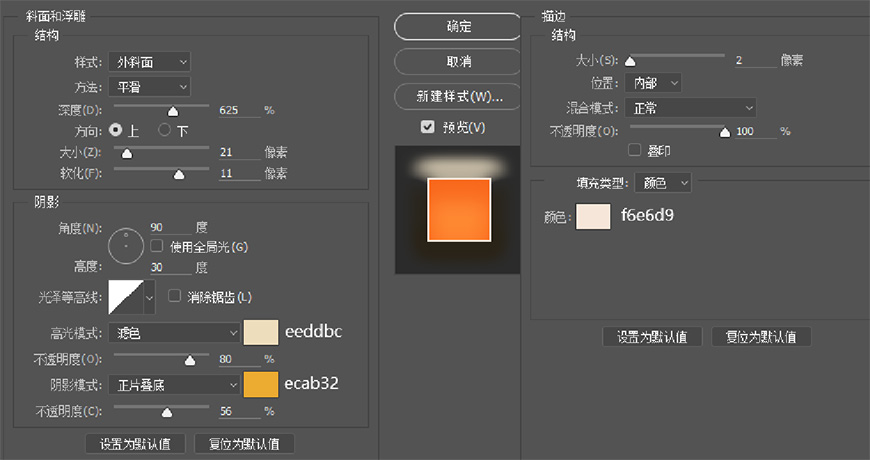This screenshot has width=870, height=460.
Task: Enable the 使用全局光 checkbox
Action: 157,245
